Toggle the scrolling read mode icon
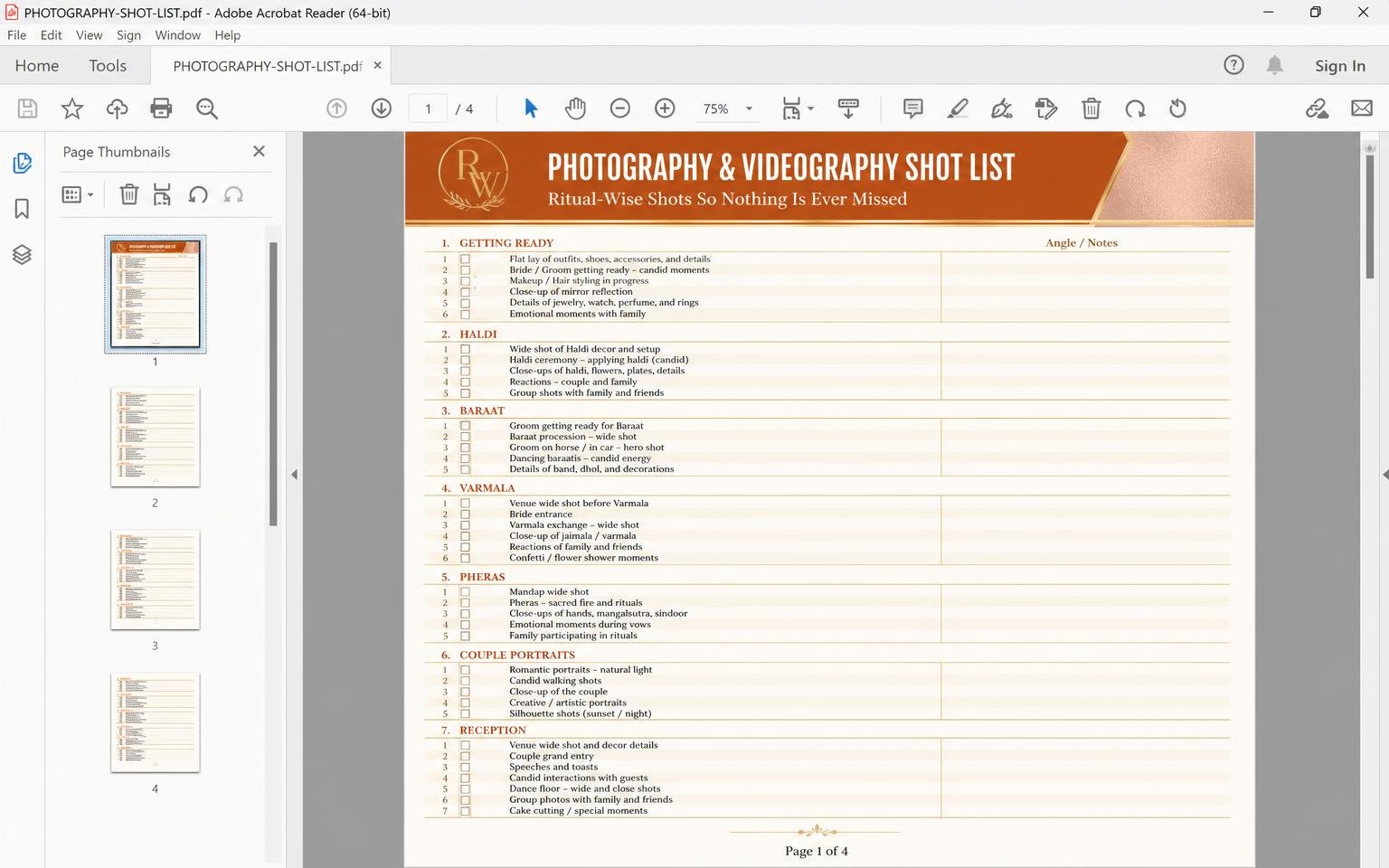 [x=848, y=108]
